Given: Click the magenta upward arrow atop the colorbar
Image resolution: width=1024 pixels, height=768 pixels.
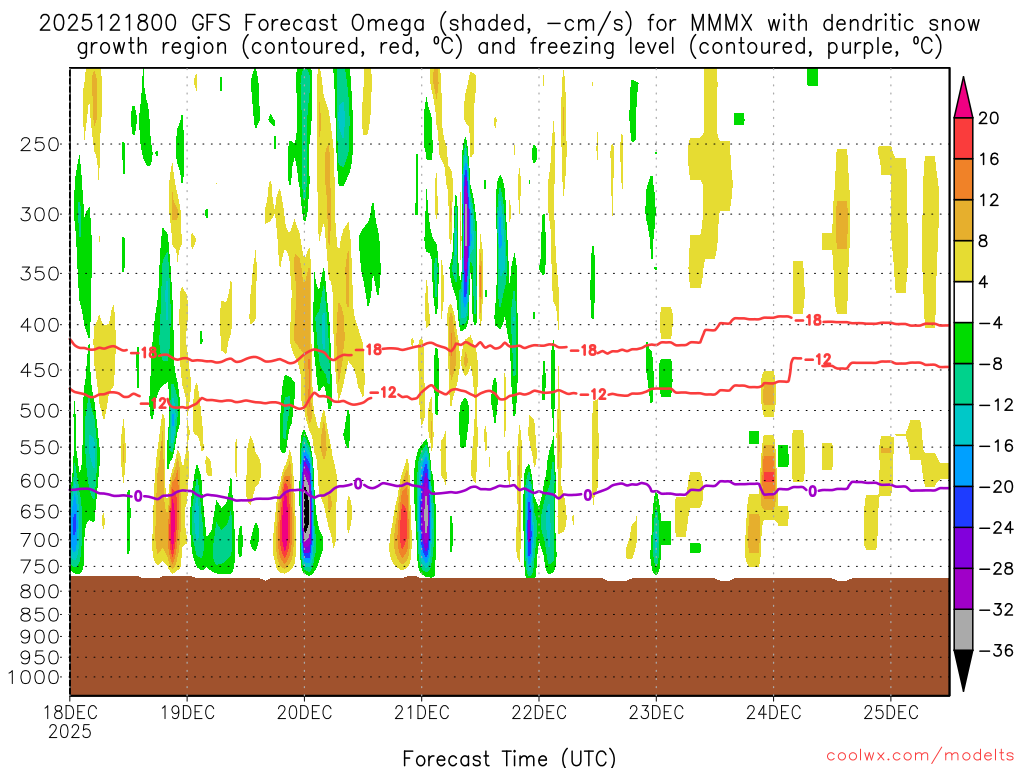Looking at the screenshot, I should pos(965,97).
